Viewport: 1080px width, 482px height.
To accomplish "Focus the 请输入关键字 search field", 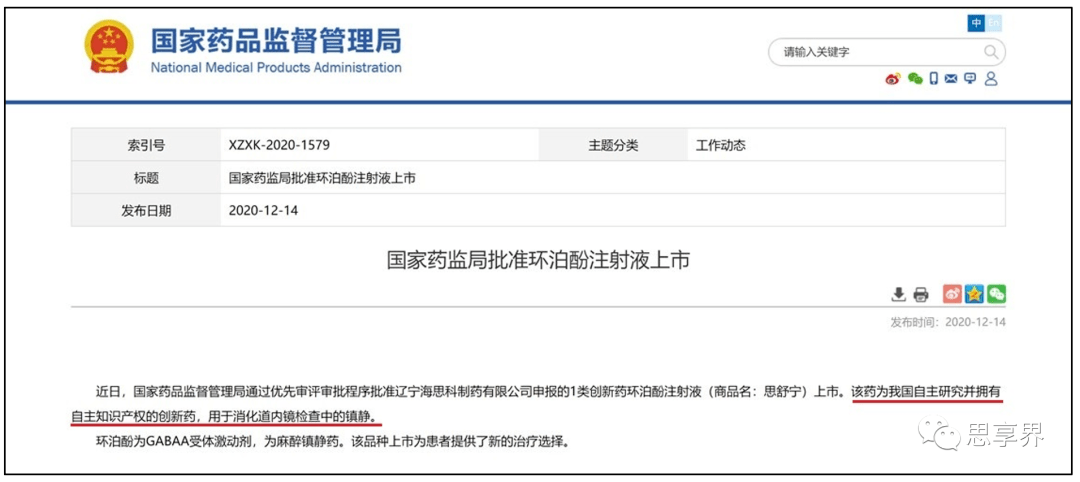I will tap(886, 52).
